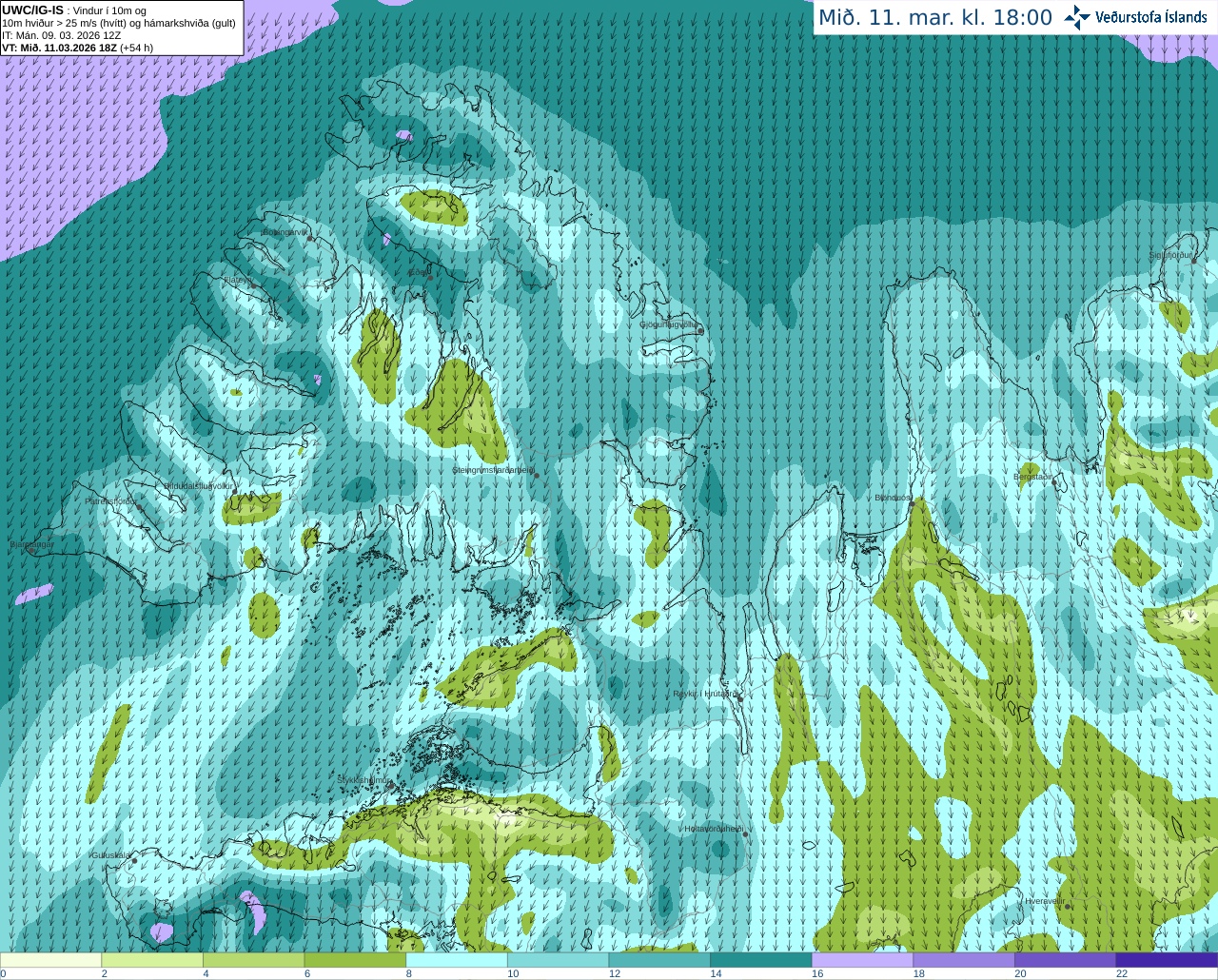The width and height of the screenshot is (1218, 980).
Task: Click the 0–2 m/s pale yellow legend swatch
Action: coord(50,960)
